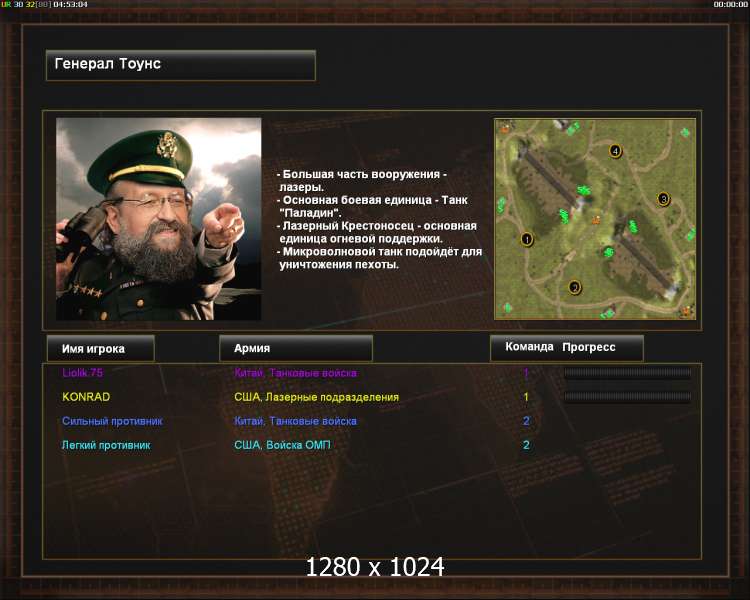Click the Прогресс column header
This screenshot has width=750, height=600.
[589, 347]
